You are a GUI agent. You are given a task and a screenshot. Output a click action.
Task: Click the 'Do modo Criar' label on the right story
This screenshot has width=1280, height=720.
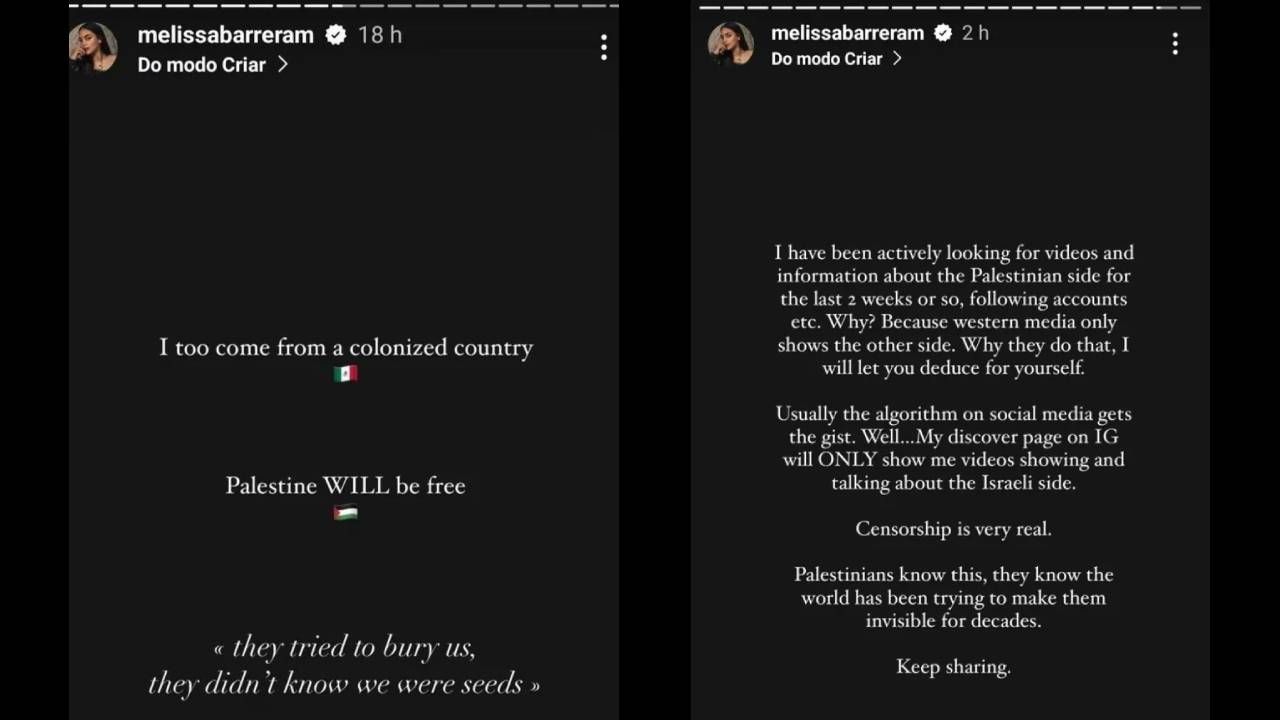pyautogui.click(x=827, y=59)
